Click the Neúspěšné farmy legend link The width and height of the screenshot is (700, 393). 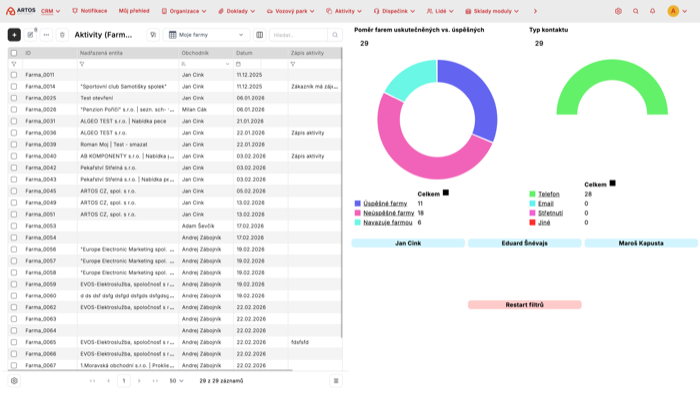click(389, 213)
